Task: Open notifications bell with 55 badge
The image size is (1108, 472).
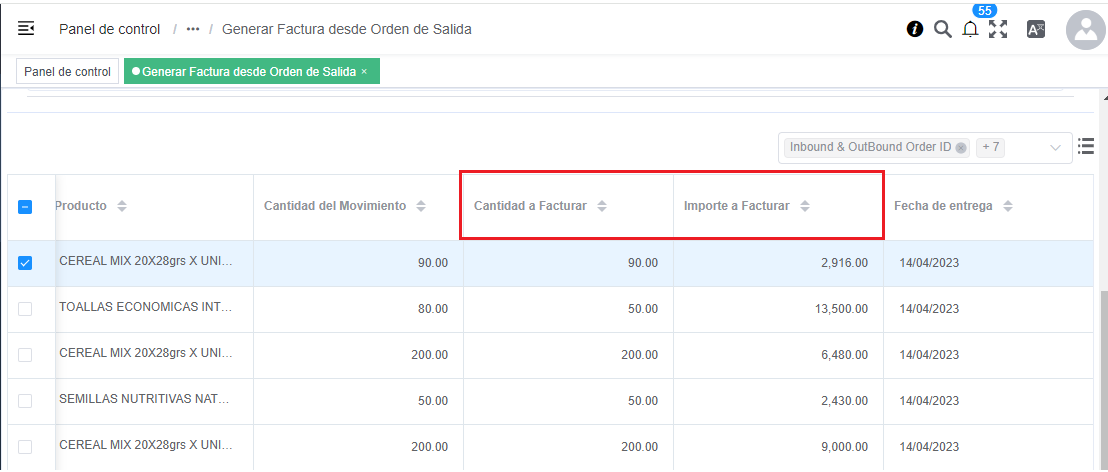Action: click(x=970, y=29)
